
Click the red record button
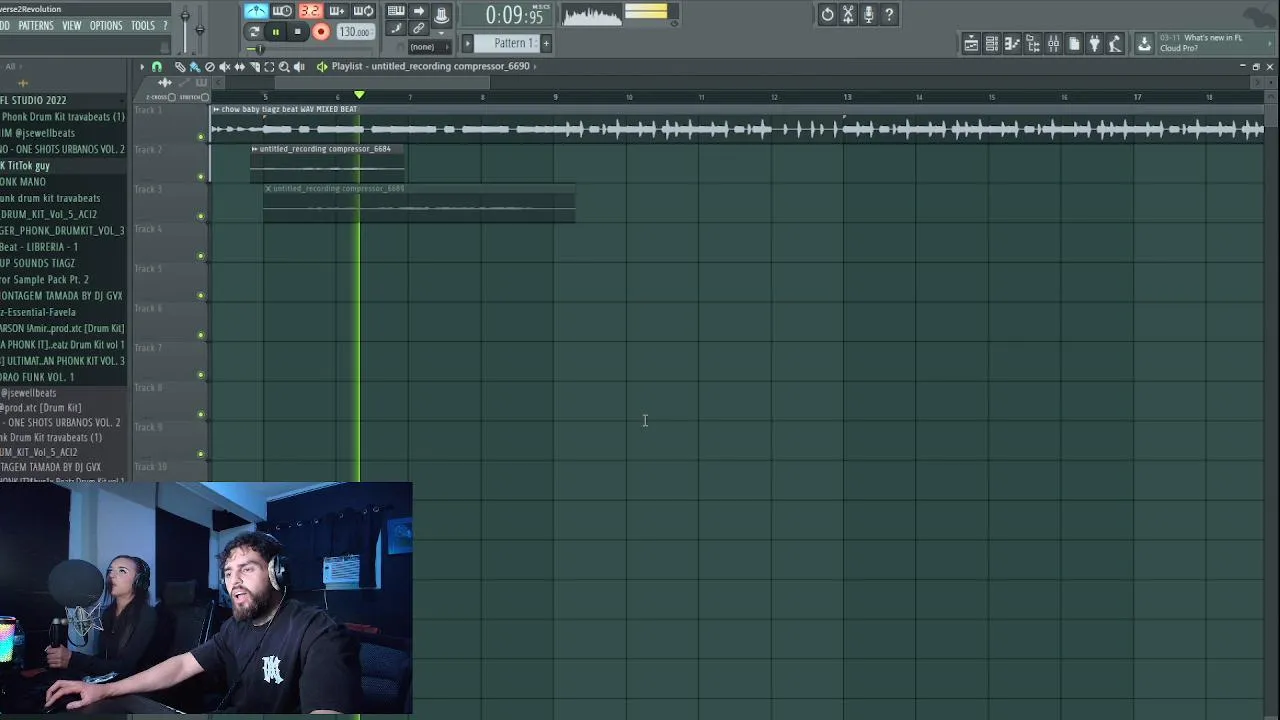coord(321,32)
